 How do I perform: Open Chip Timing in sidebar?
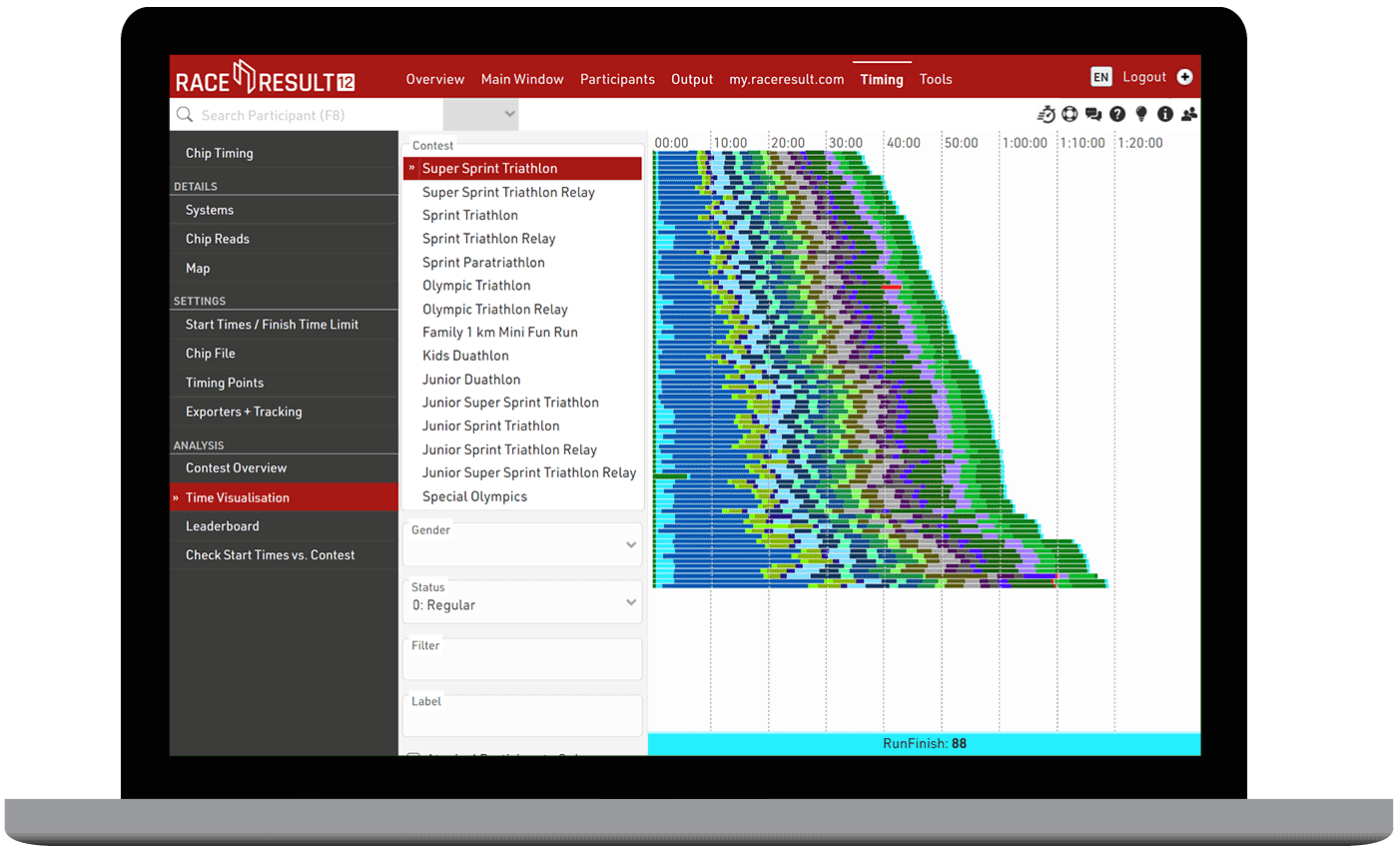tap(284, 153)
